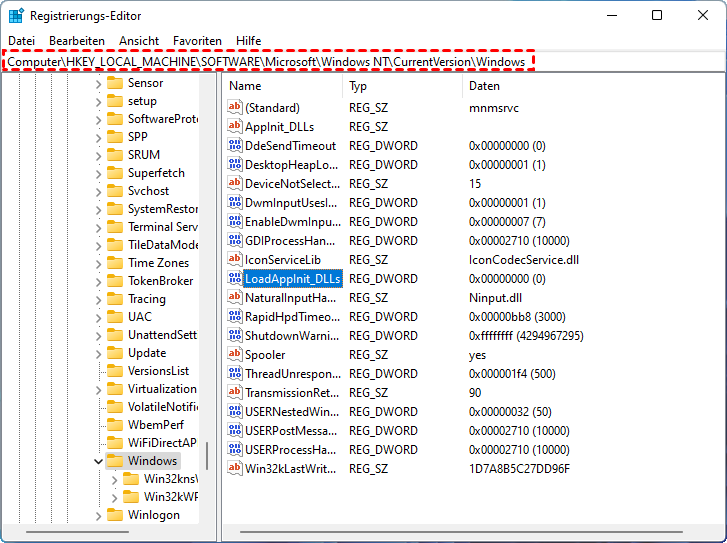The image size is (727, 543).
Task: Click the Spooler string value icon
Action: [235, 355]
